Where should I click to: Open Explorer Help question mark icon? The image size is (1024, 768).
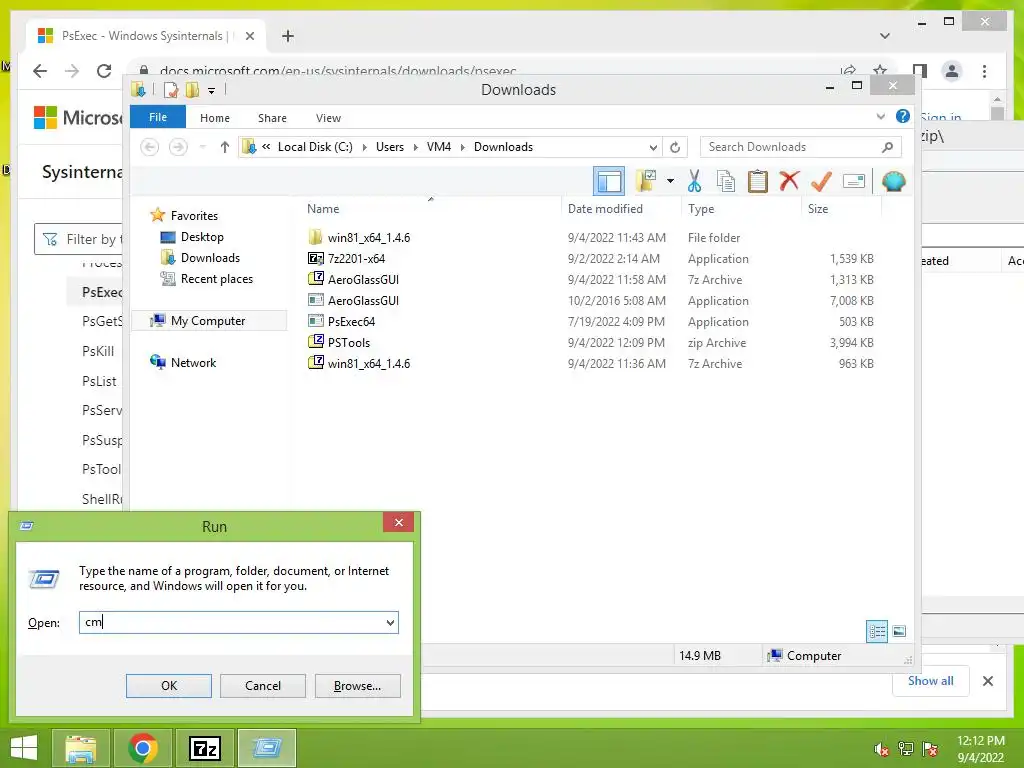point(903,116)
